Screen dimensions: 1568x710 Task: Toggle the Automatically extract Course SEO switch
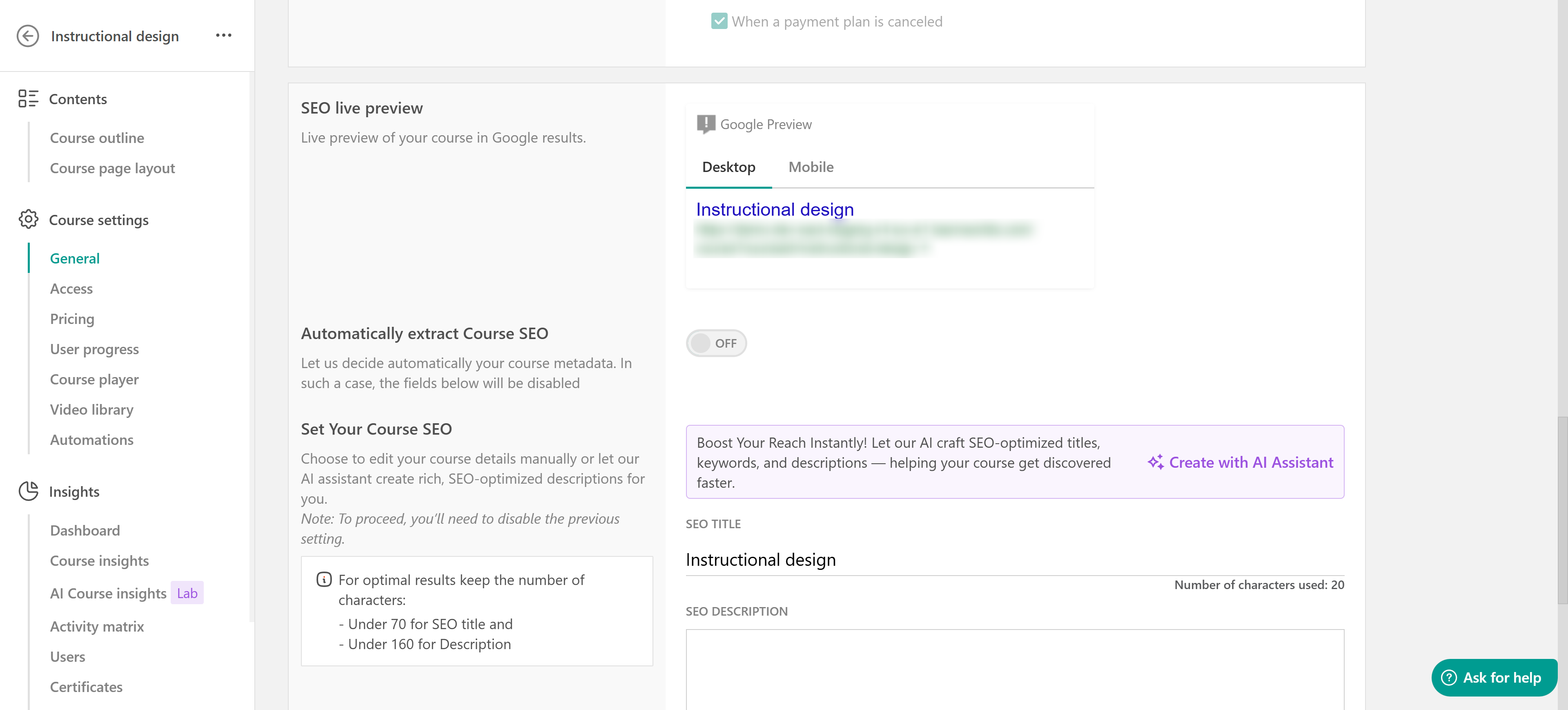(x=716, y=343)
